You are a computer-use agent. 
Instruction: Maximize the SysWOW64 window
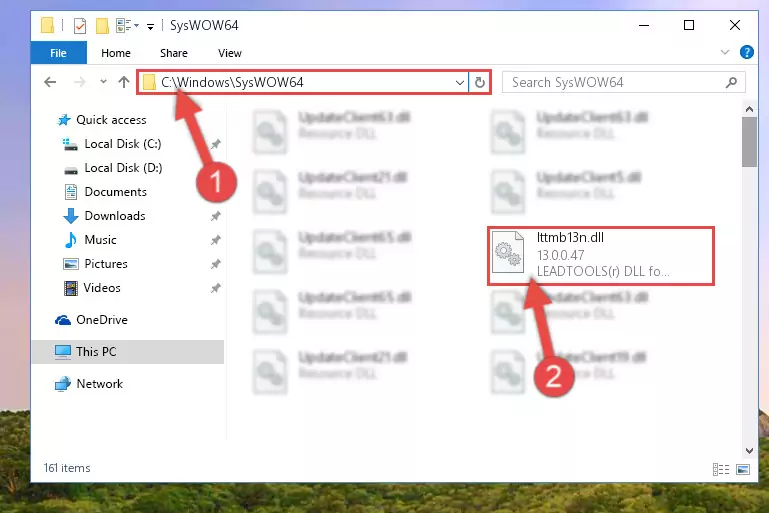pyautogui.click(x=689, y=25)
